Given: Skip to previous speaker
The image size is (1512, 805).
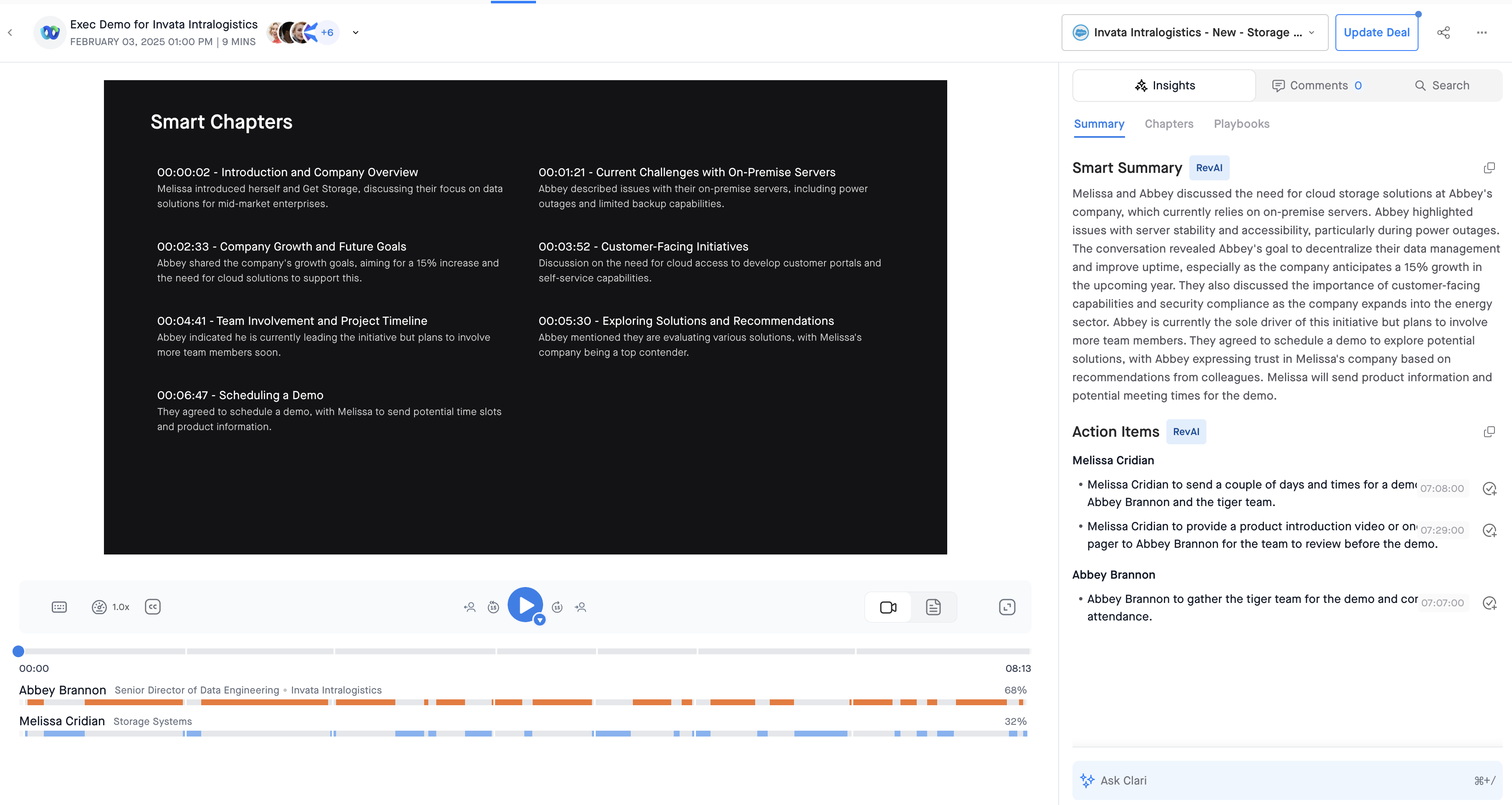Looking at the screenshot, I should tap(470, 607).
